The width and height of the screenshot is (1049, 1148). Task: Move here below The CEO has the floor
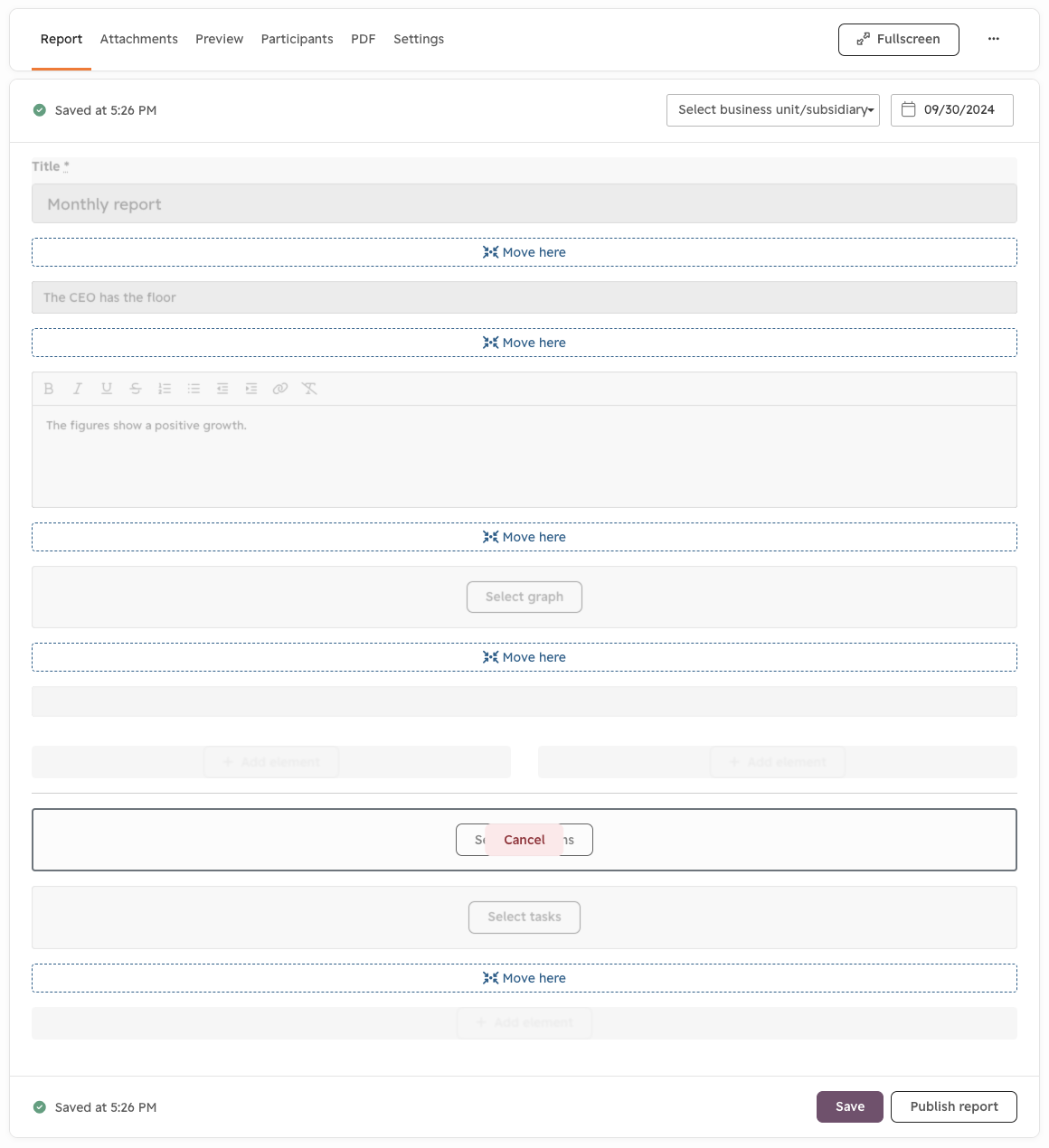click(x=524, y=343)
